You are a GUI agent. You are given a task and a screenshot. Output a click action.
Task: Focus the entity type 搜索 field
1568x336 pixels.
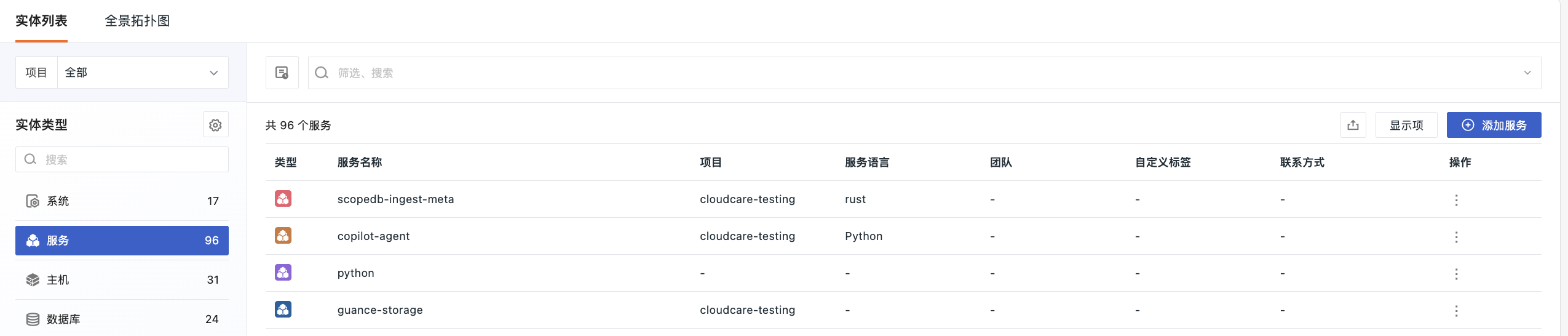pyautogui.click(x=122, y=159)
